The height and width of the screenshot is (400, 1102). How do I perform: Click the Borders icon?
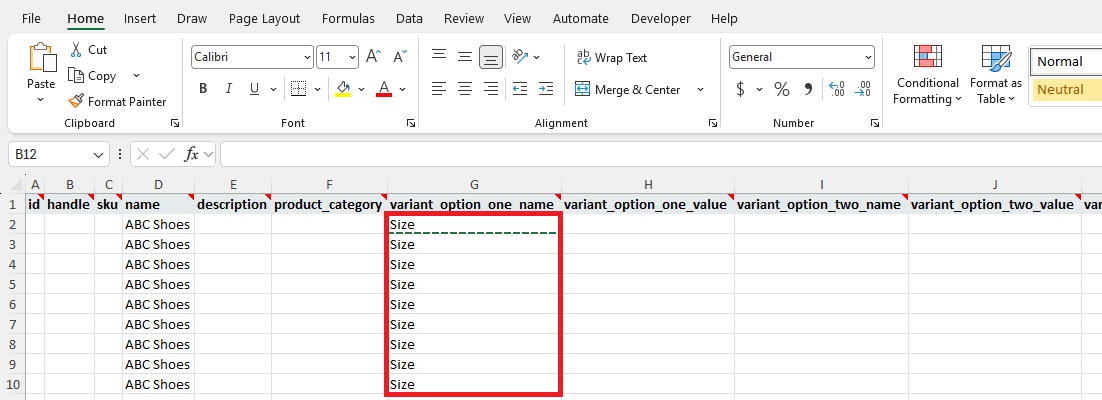coord(299,89)
